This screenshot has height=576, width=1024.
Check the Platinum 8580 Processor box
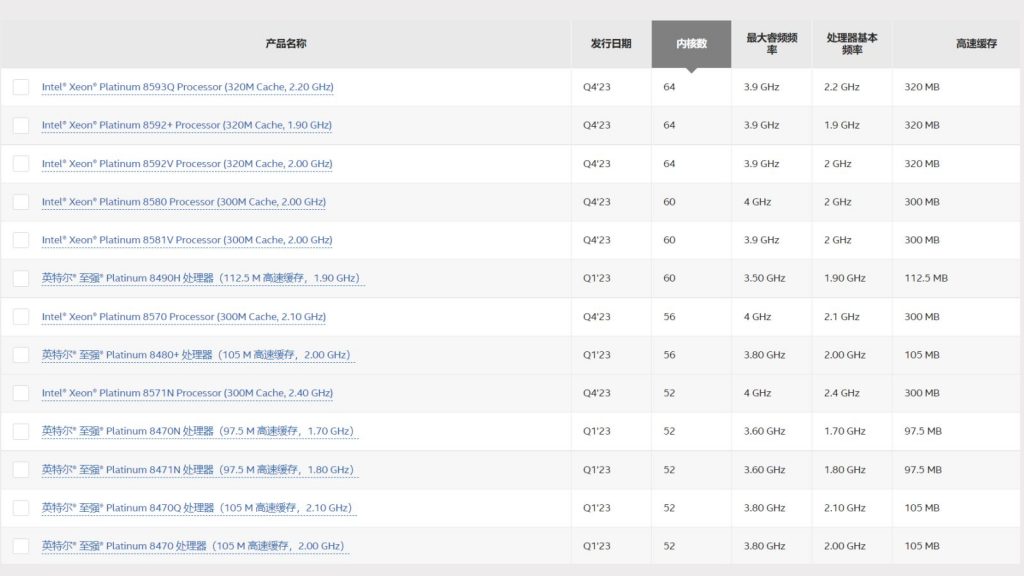21,202
